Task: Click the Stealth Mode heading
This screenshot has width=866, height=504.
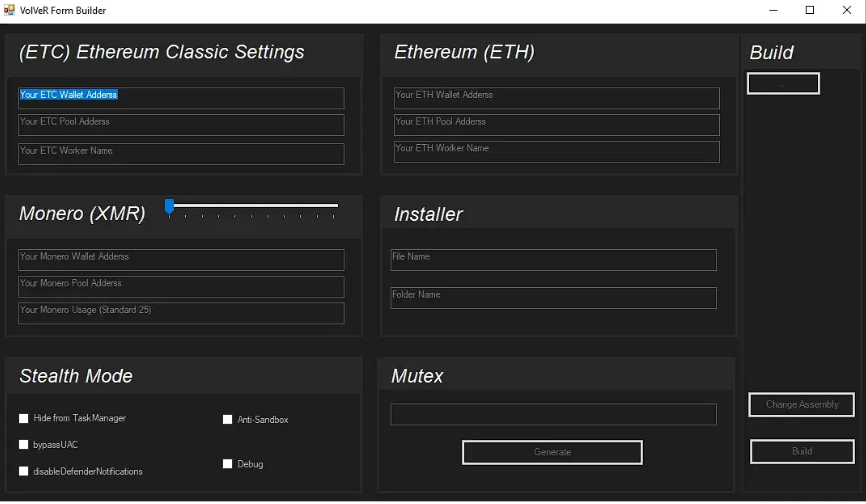Action: [76, 376]
